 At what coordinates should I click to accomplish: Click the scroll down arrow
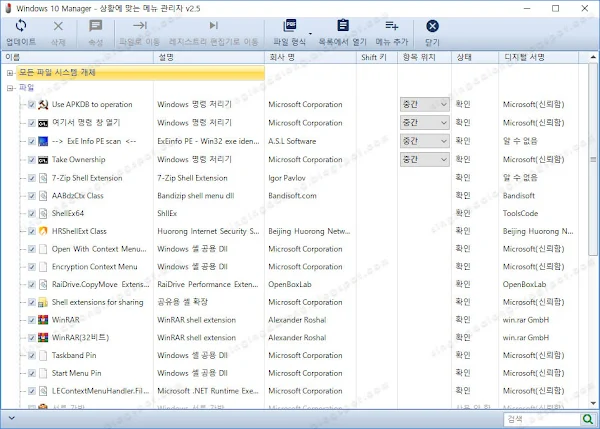pos(593,403)
